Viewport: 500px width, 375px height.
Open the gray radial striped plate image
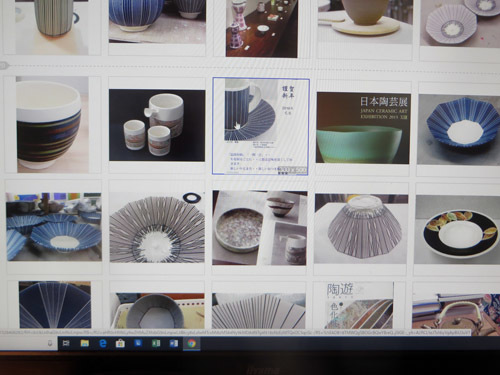[157, 227]
